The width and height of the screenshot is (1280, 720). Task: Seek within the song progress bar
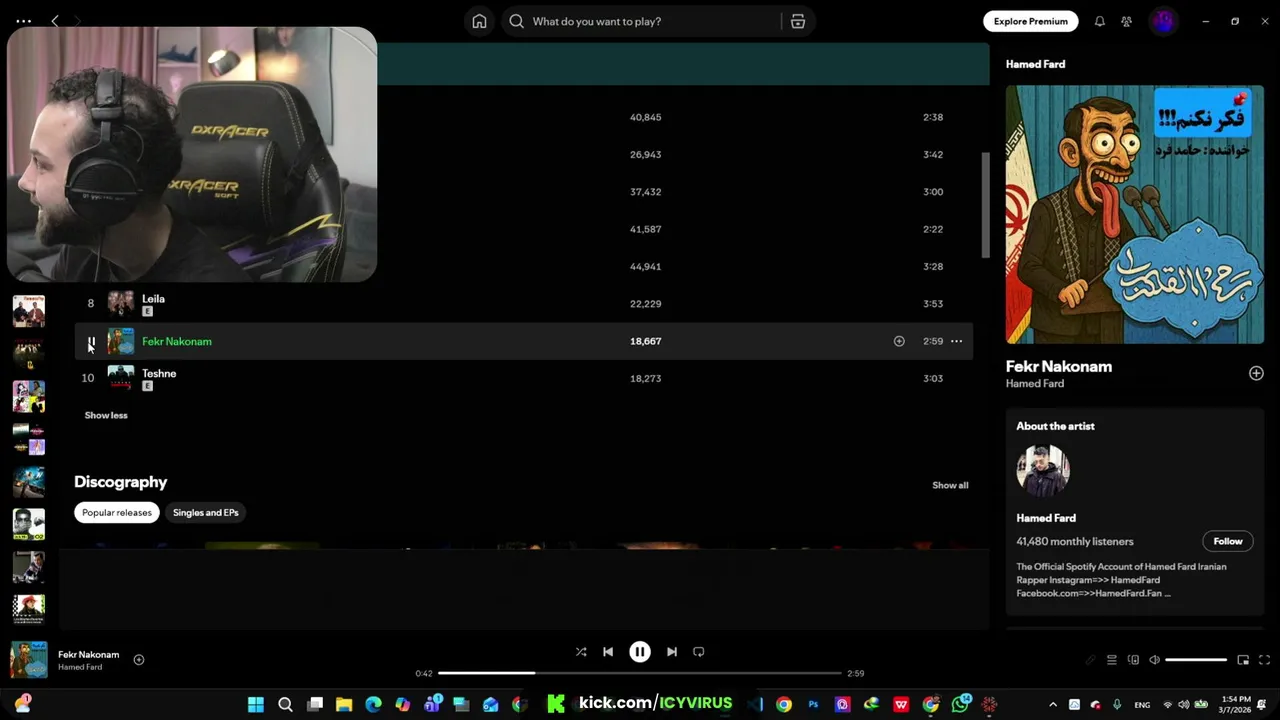click(640, 673)
